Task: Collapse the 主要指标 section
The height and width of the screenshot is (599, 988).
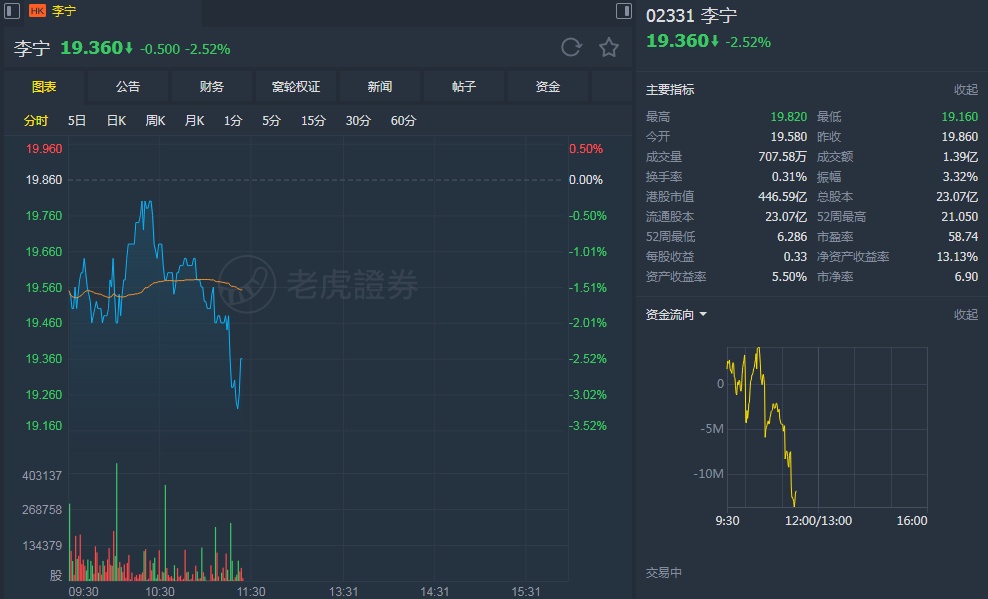Action: point(965,90)
